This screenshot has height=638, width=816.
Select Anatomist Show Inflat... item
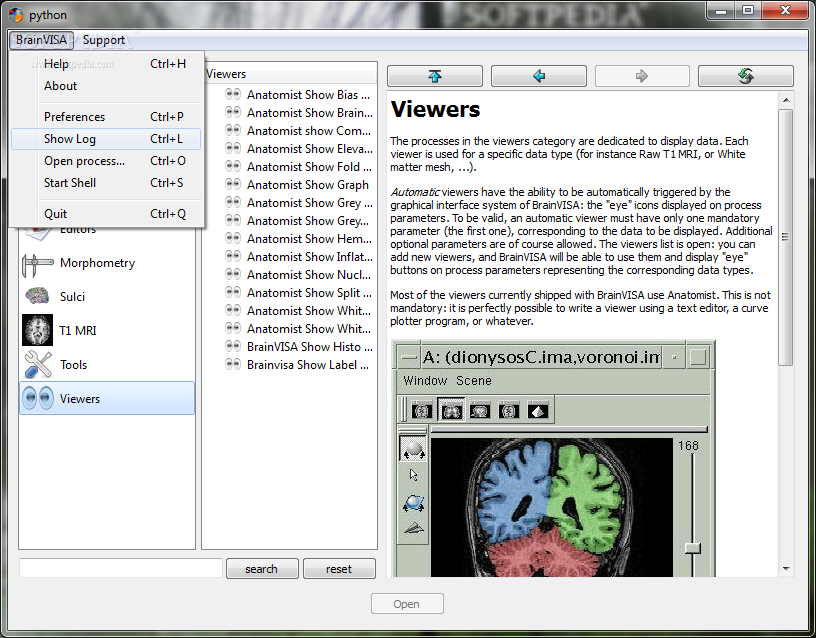(x=310, y=257)
